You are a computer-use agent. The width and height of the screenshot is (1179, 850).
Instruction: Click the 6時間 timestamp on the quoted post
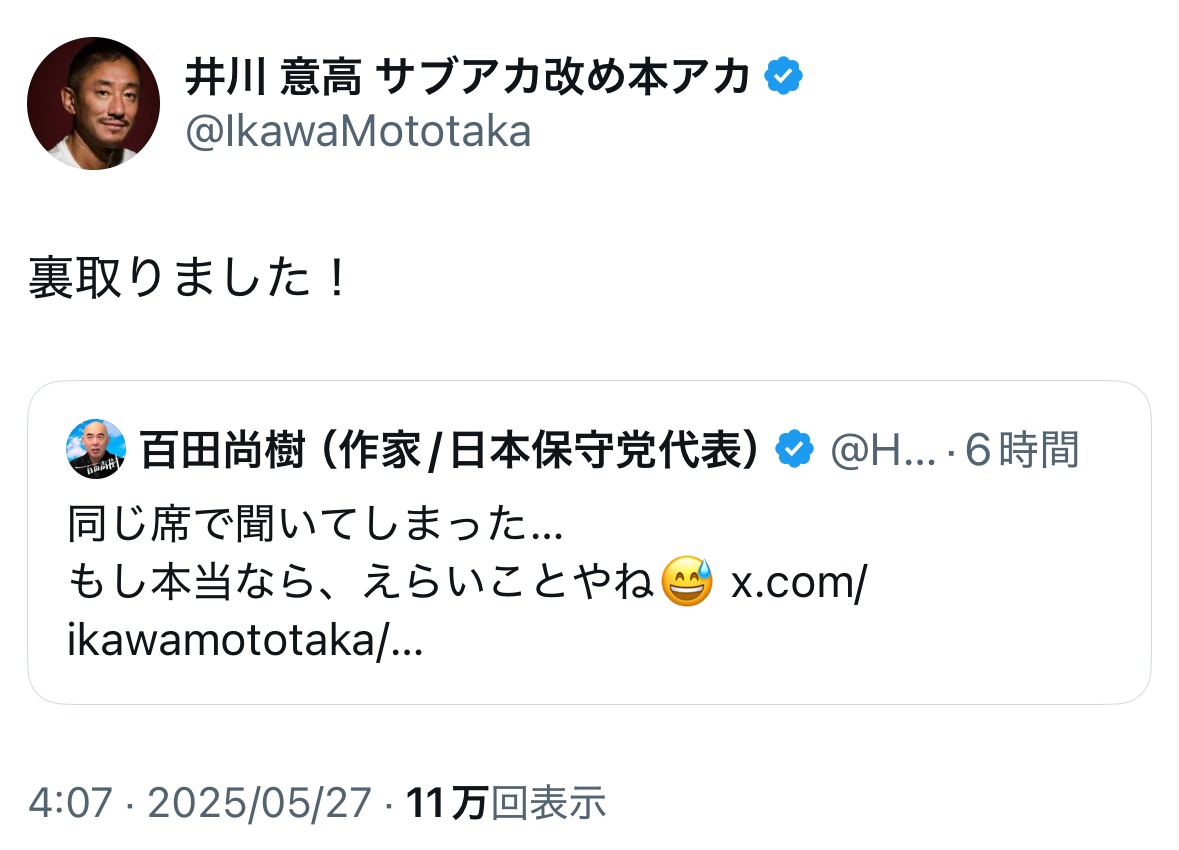[1022, 451]
